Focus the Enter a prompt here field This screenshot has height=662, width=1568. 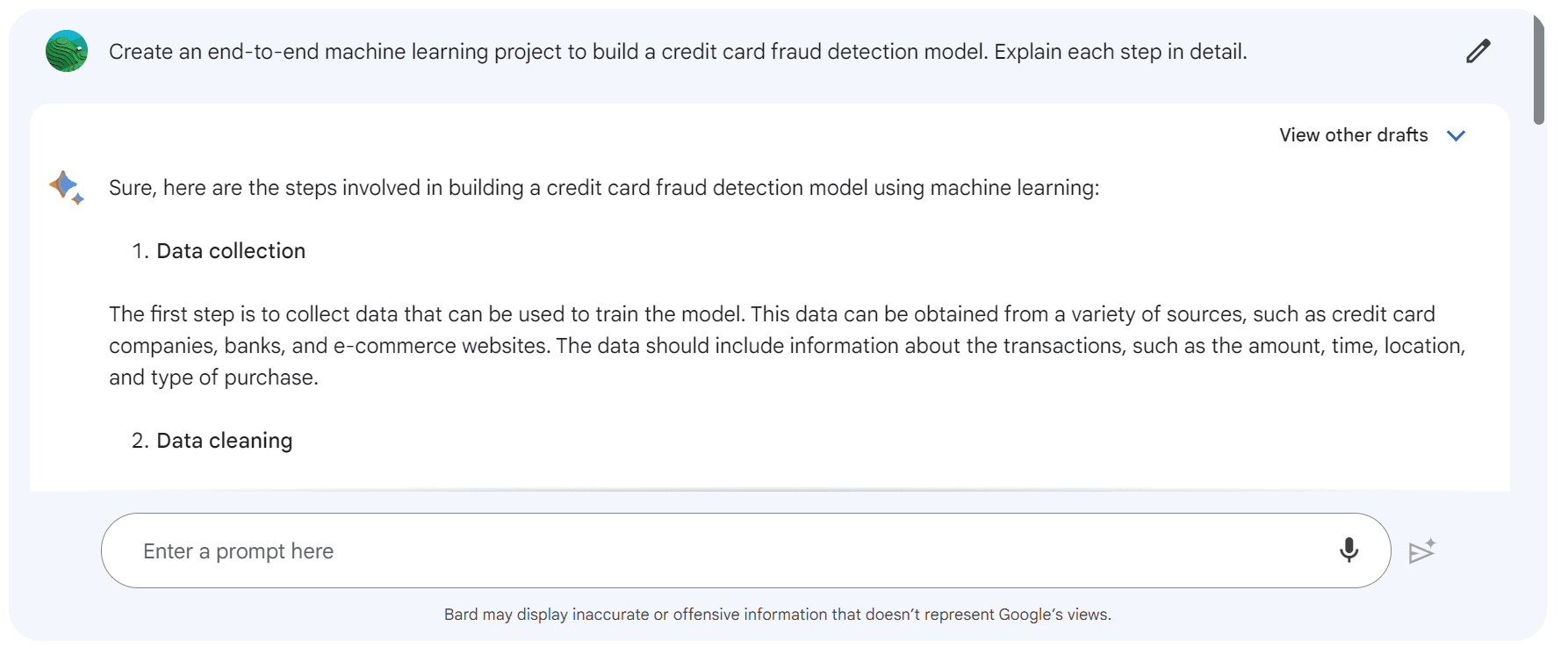coord(745,550)
